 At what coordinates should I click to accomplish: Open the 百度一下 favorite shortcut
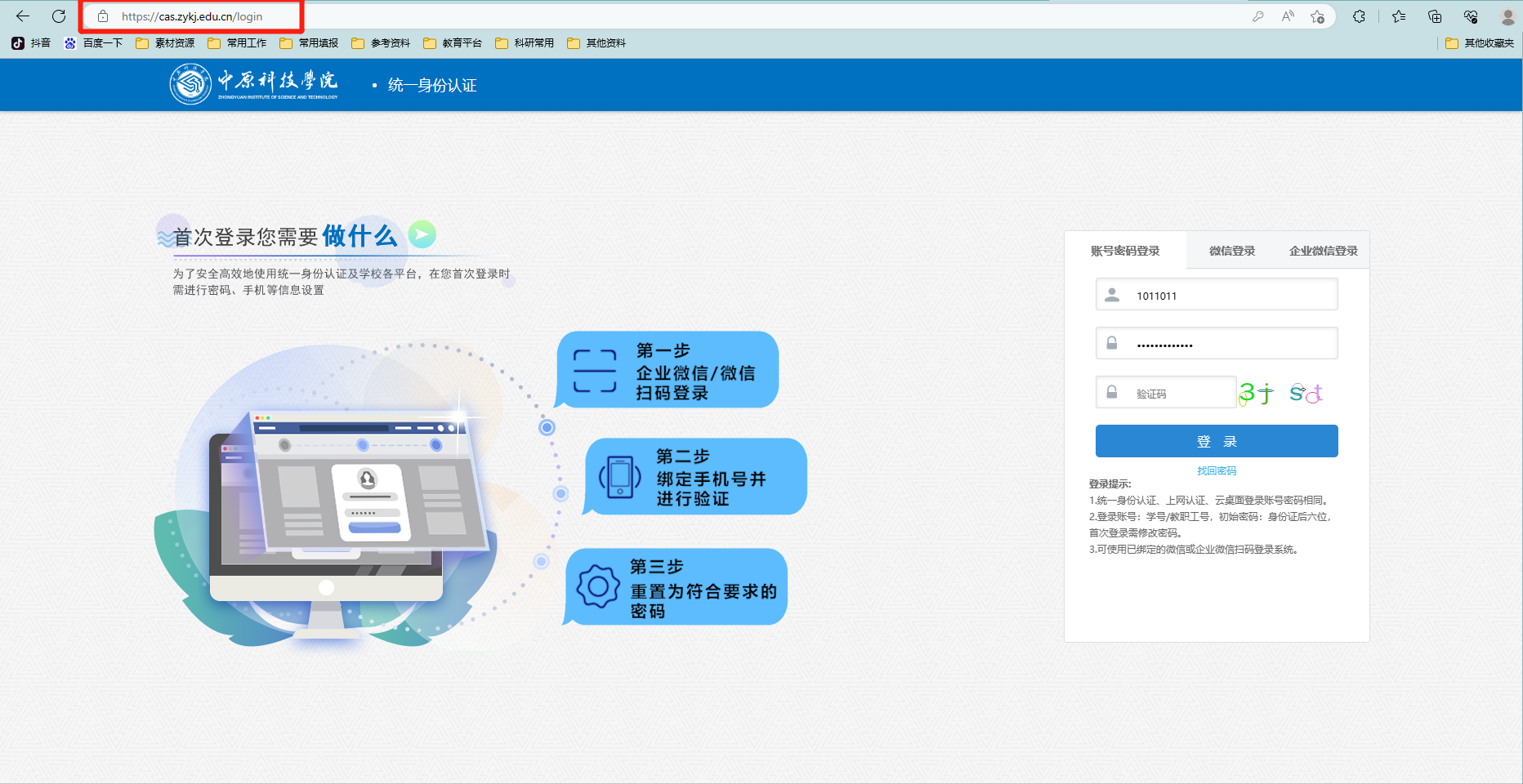click(93, 42)
